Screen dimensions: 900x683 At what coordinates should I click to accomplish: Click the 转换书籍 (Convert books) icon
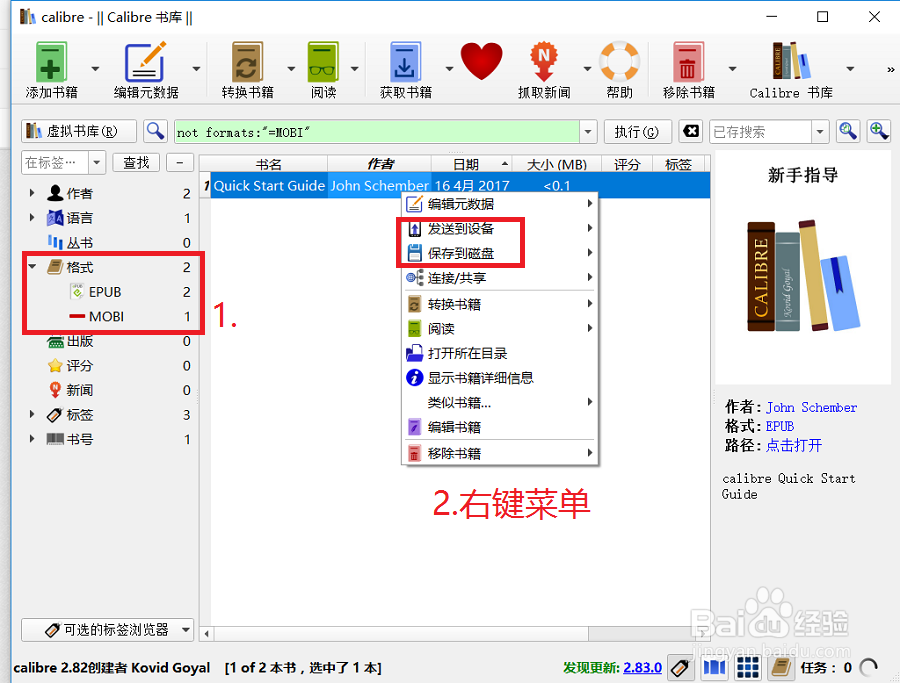point(246,62)
